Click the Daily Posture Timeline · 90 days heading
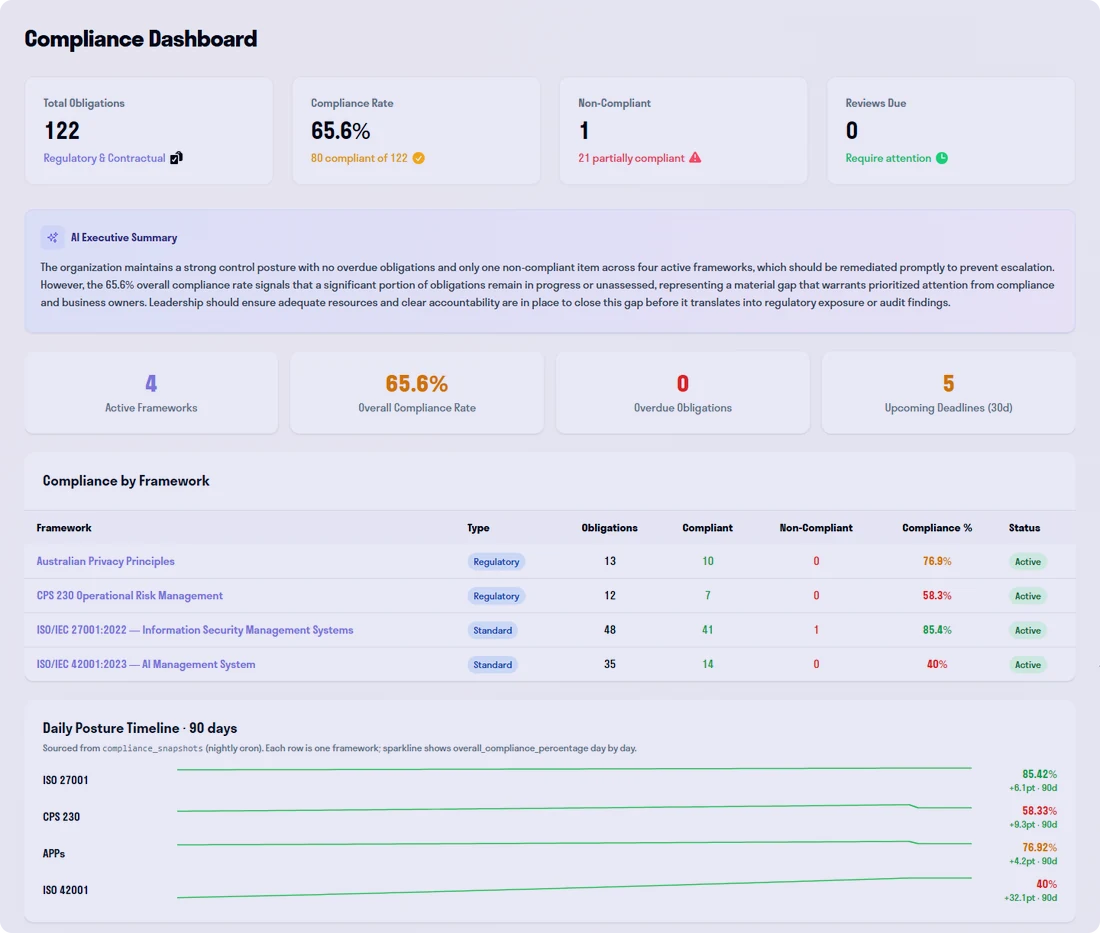The height and width of the screenshot is (933, 1100). pos(140,728)
